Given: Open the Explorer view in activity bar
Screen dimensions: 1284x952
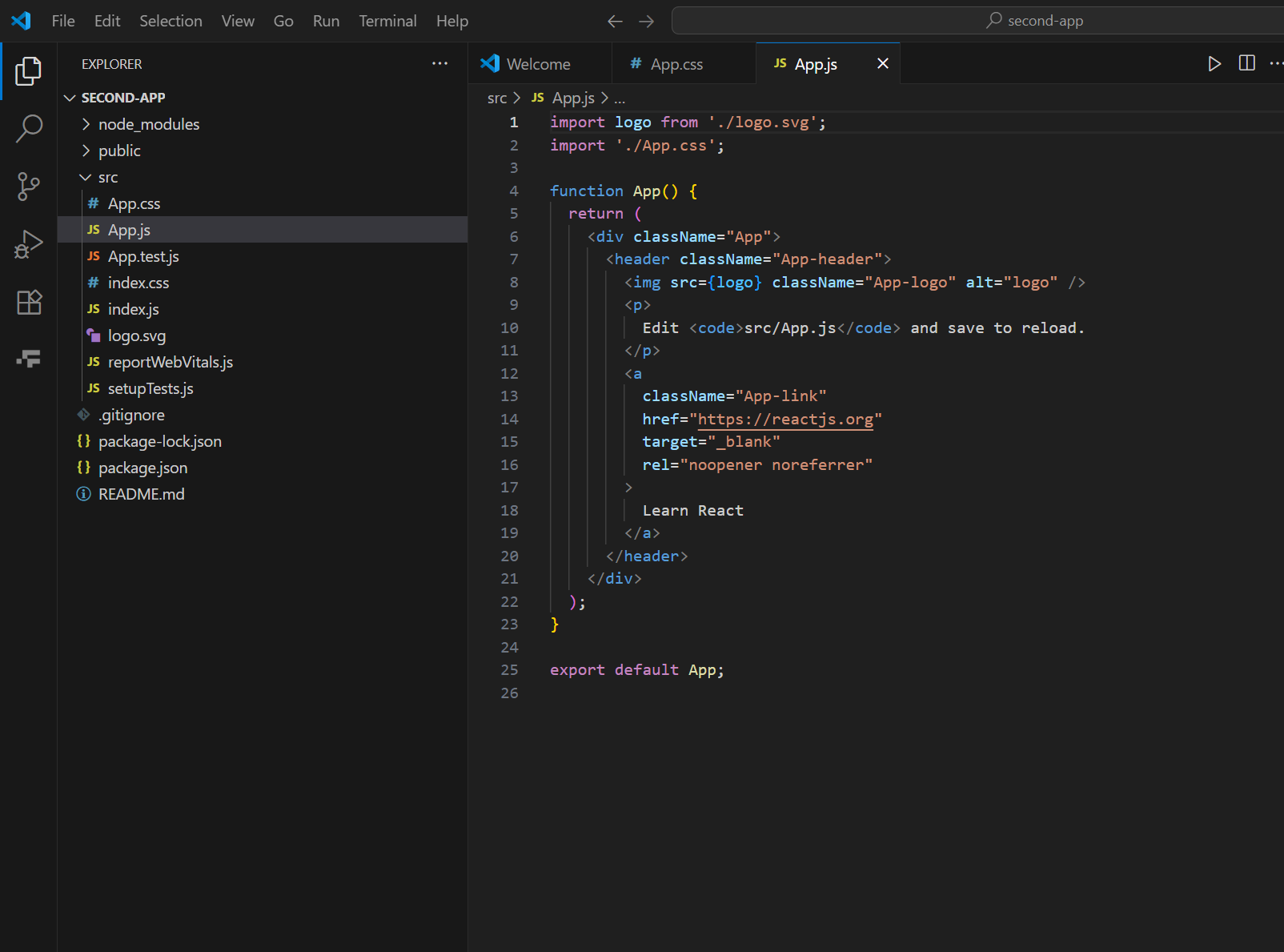Looking at the screenshot, I should [x=29, y=71].
